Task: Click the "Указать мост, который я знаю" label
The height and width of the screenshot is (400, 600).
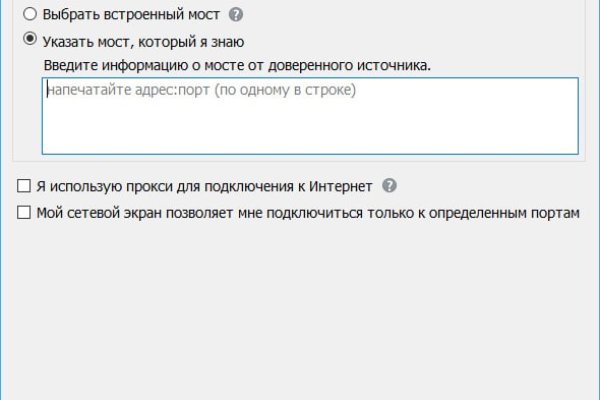Action: (x=143, y=41)
